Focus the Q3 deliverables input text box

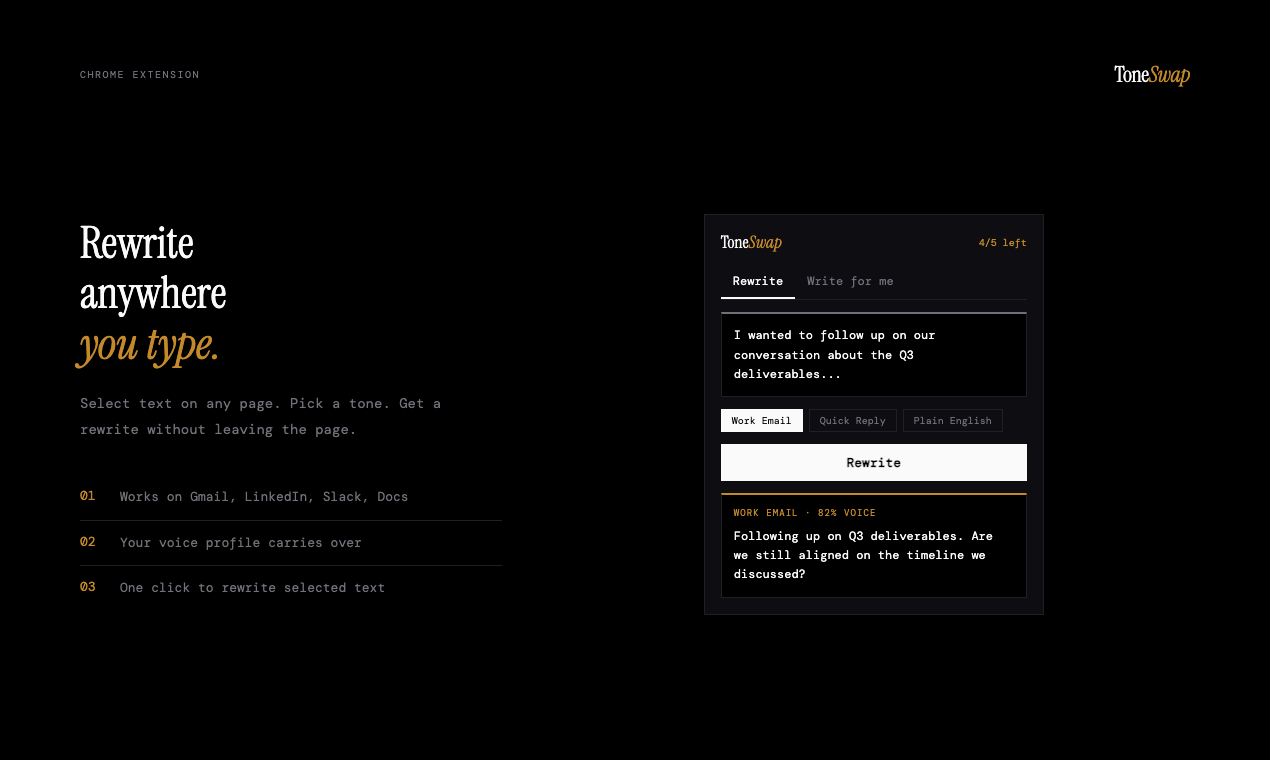(873, 355)
